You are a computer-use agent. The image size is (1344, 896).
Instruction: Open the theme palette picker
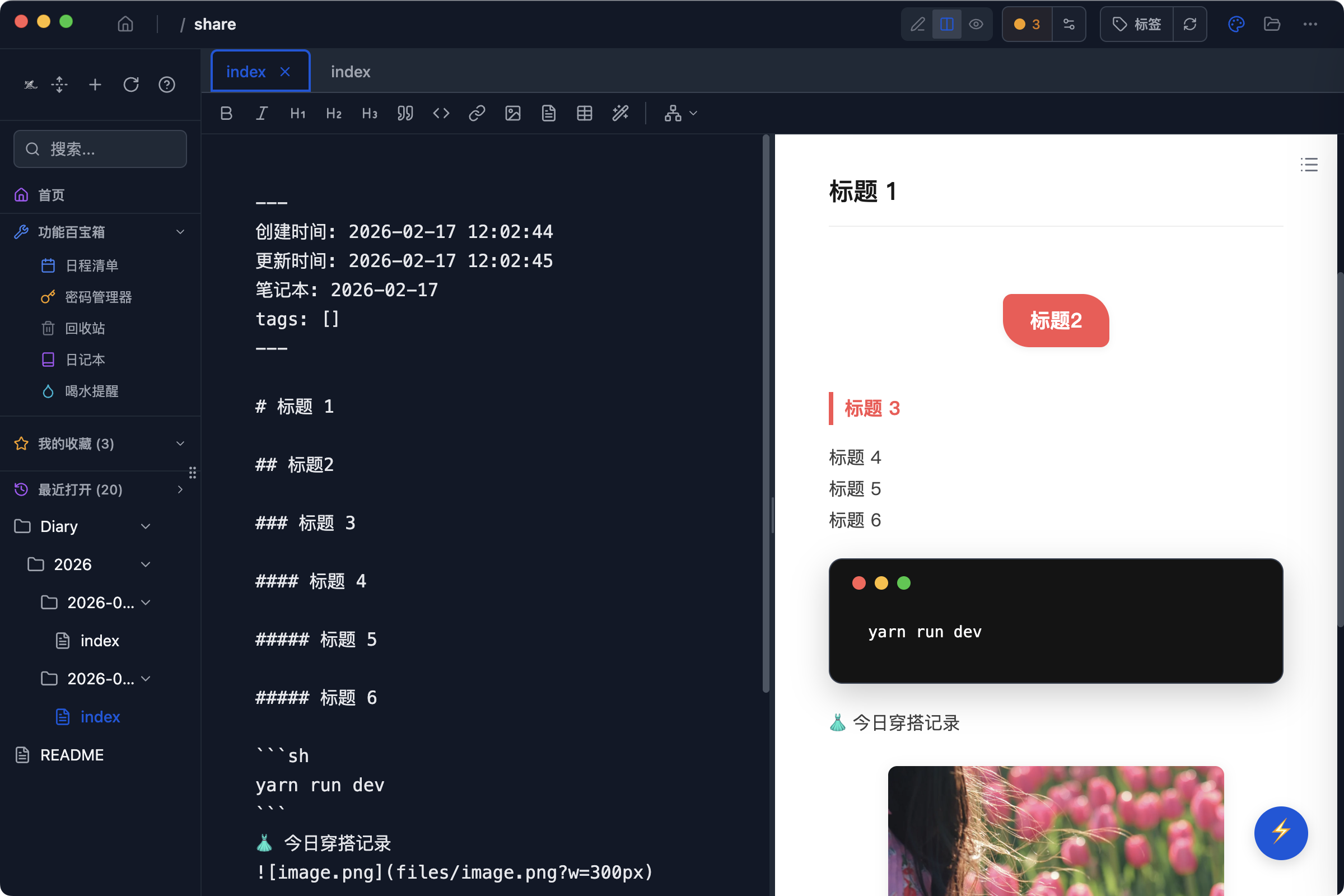(1236, 24)
